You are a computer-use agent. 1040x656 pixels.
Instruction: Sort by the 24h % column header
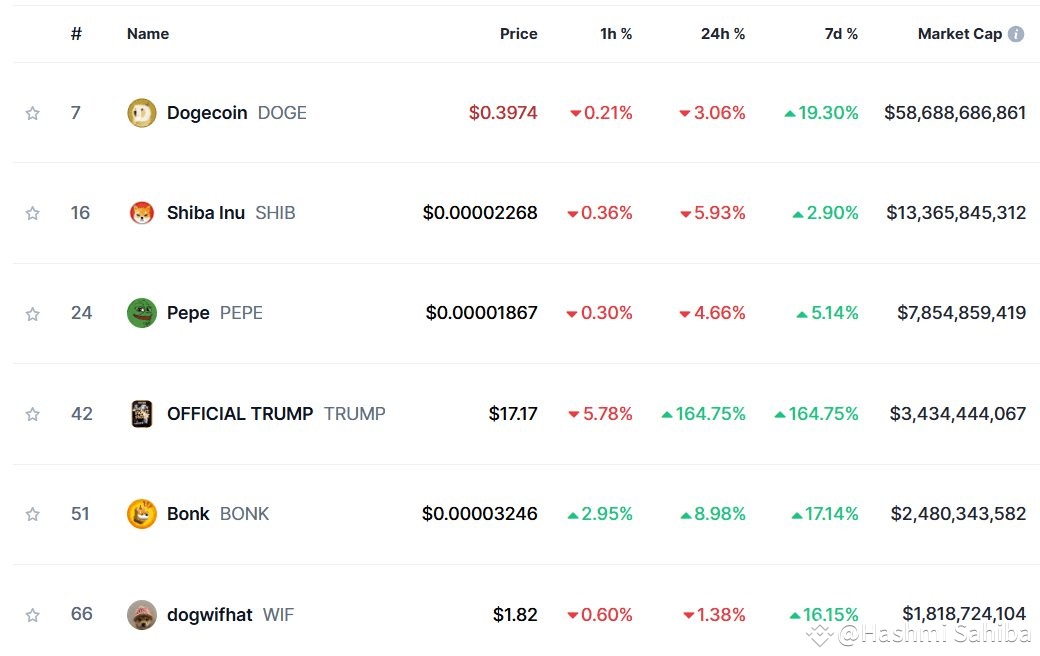point(722,34)
